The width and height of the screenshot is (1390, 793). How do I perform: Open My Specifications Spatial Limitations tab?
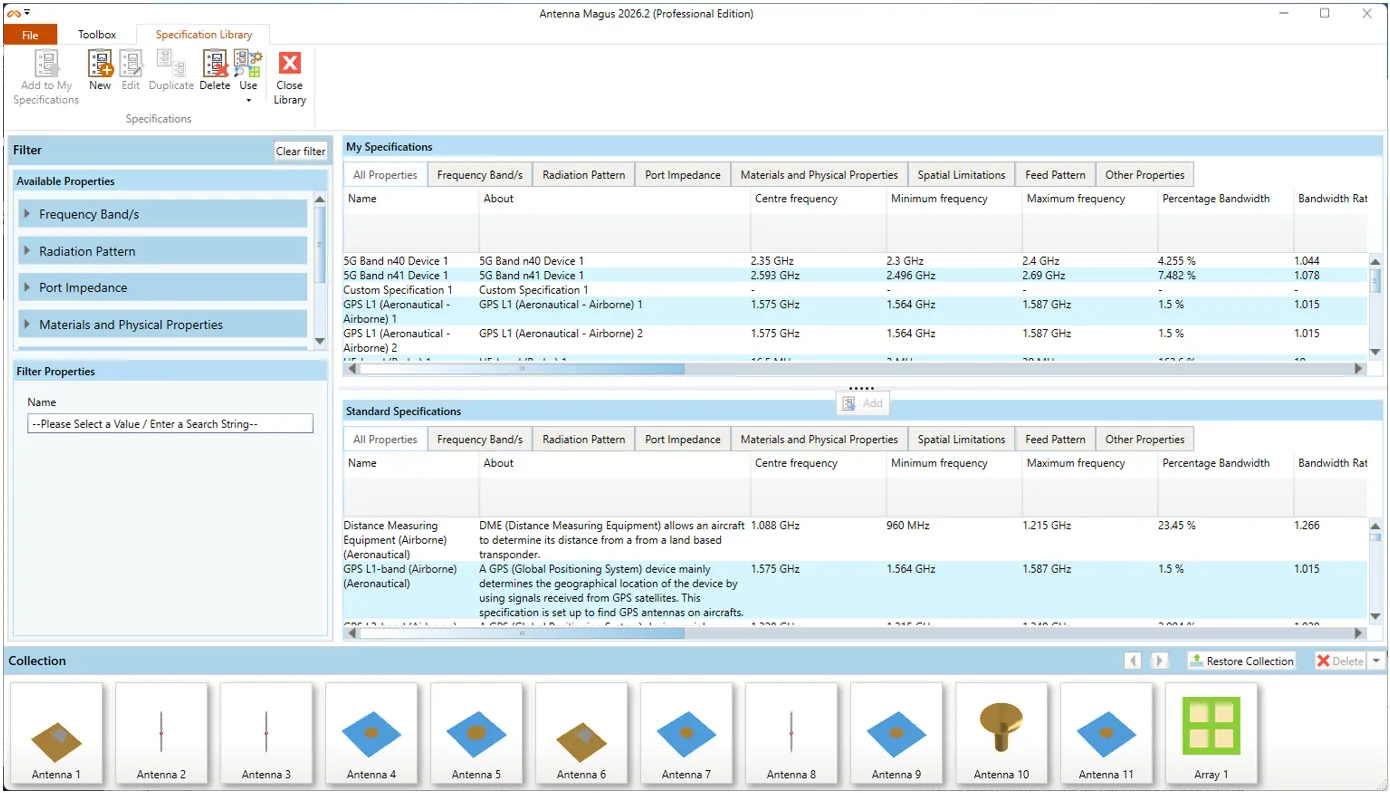(x=962, y=175)
